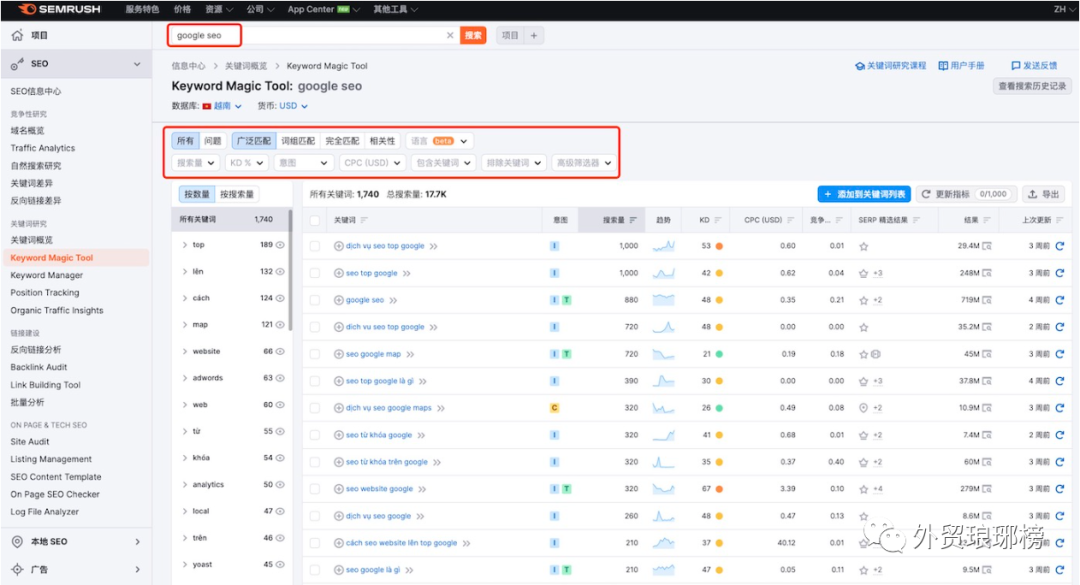View SERP for 'seo top google' 248M result
Image resolution: width=1080 pixels, height=585 pixels.
pos(987,273)
